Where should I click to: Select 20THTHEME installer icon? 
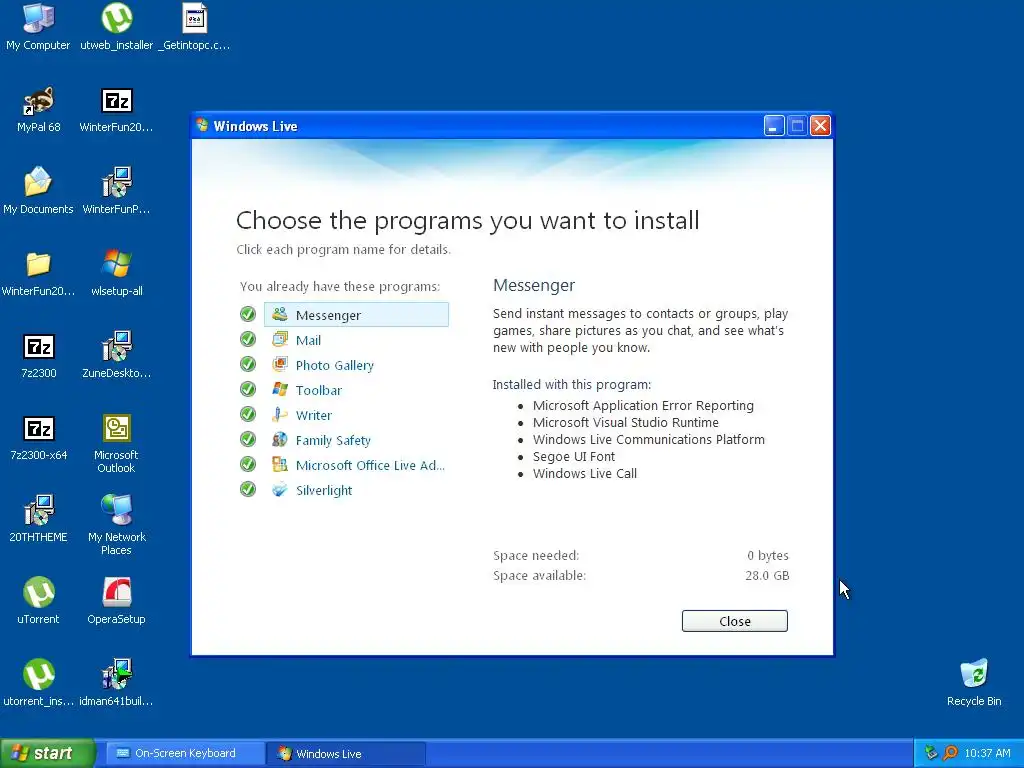[38, 519]
